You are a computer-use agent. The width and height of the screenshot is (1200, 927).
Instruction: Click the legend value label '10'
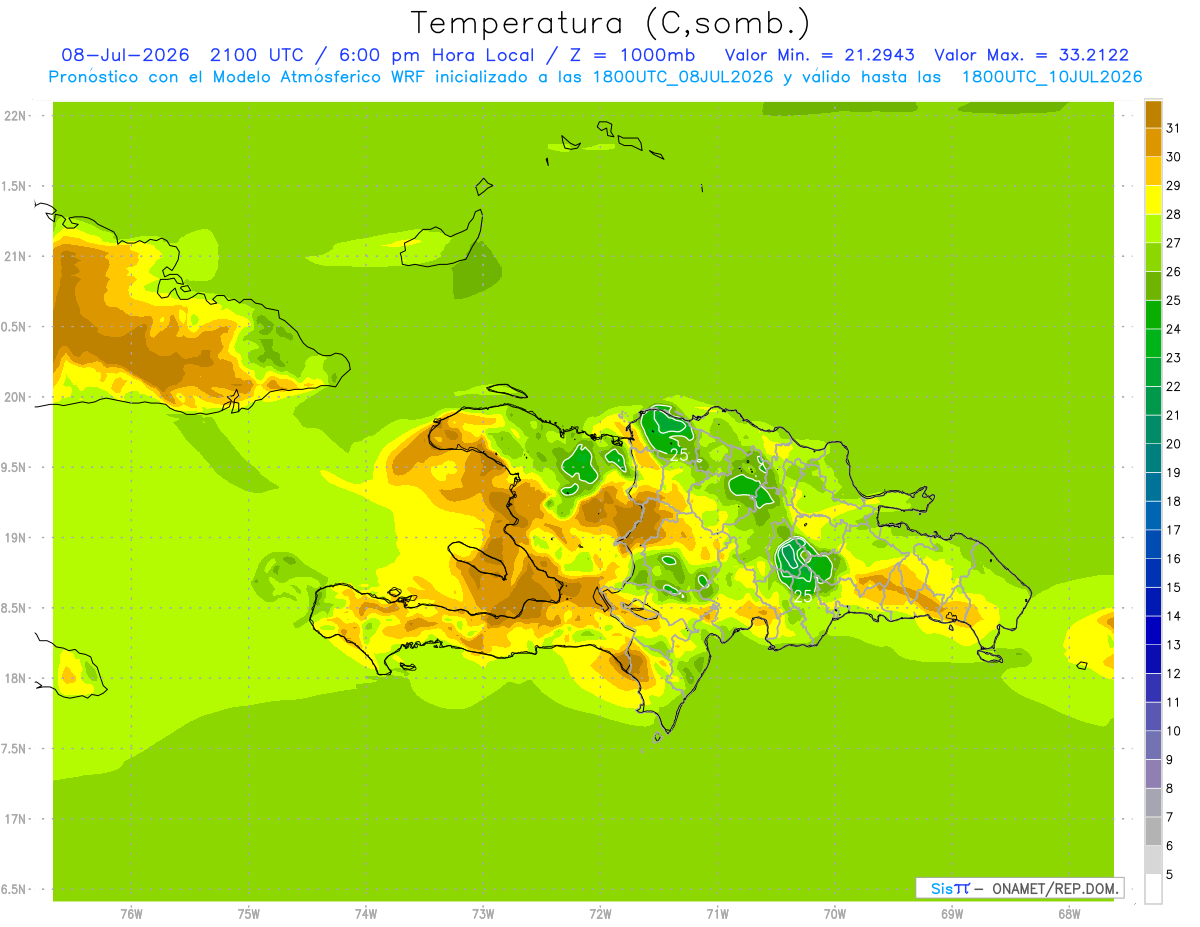pos(1174,731)
